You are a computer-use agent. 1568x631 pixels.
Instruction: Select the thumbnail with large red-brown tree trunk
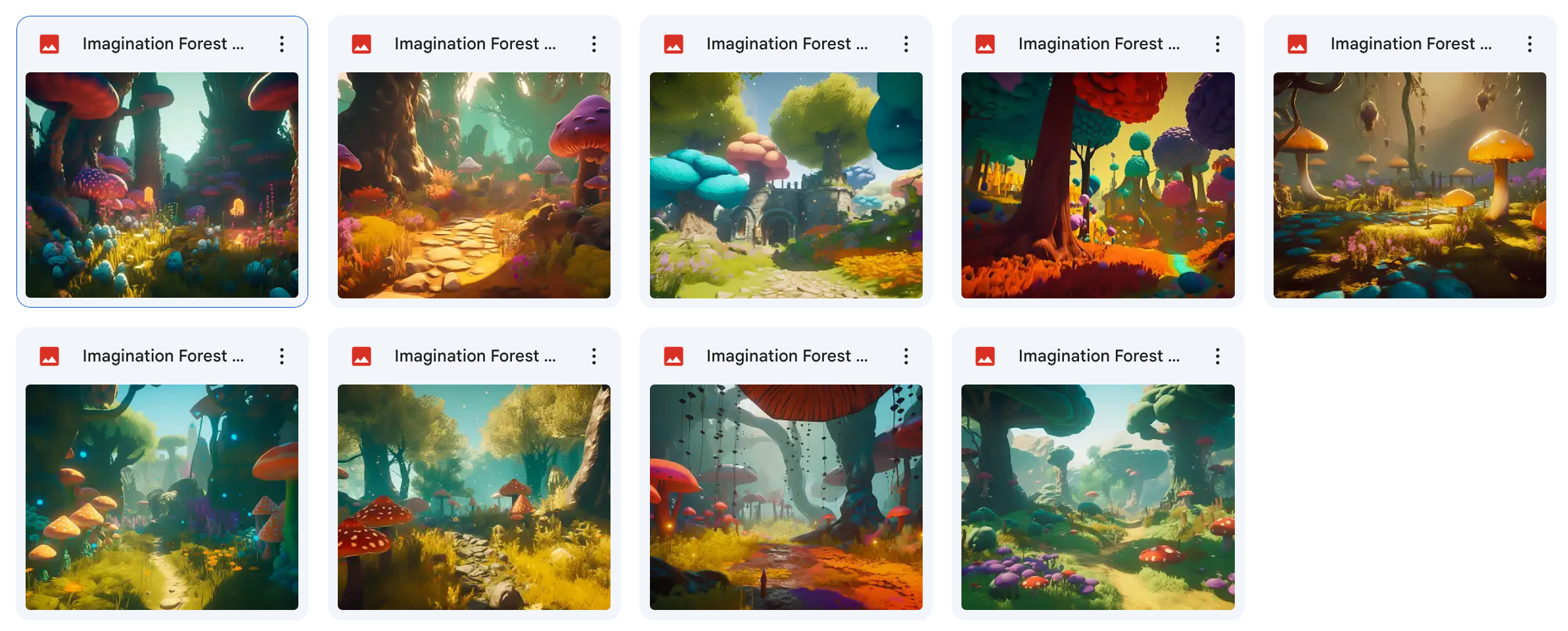[1098, 185]
